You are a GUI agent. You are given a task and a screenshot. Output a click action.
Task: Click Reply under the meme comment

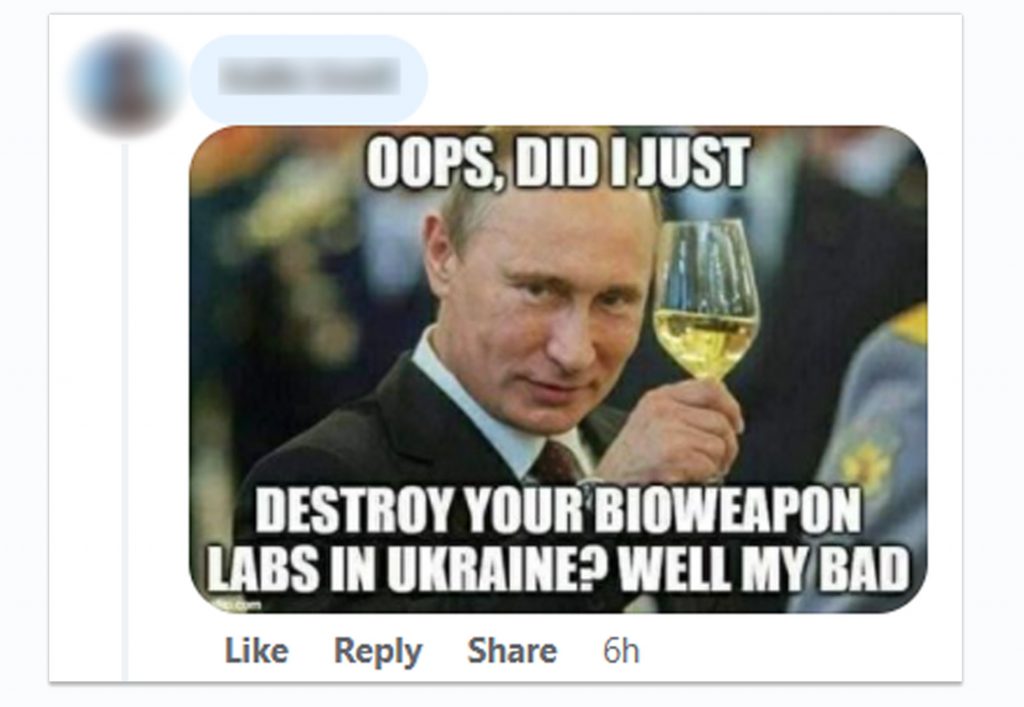coord(378,652)
